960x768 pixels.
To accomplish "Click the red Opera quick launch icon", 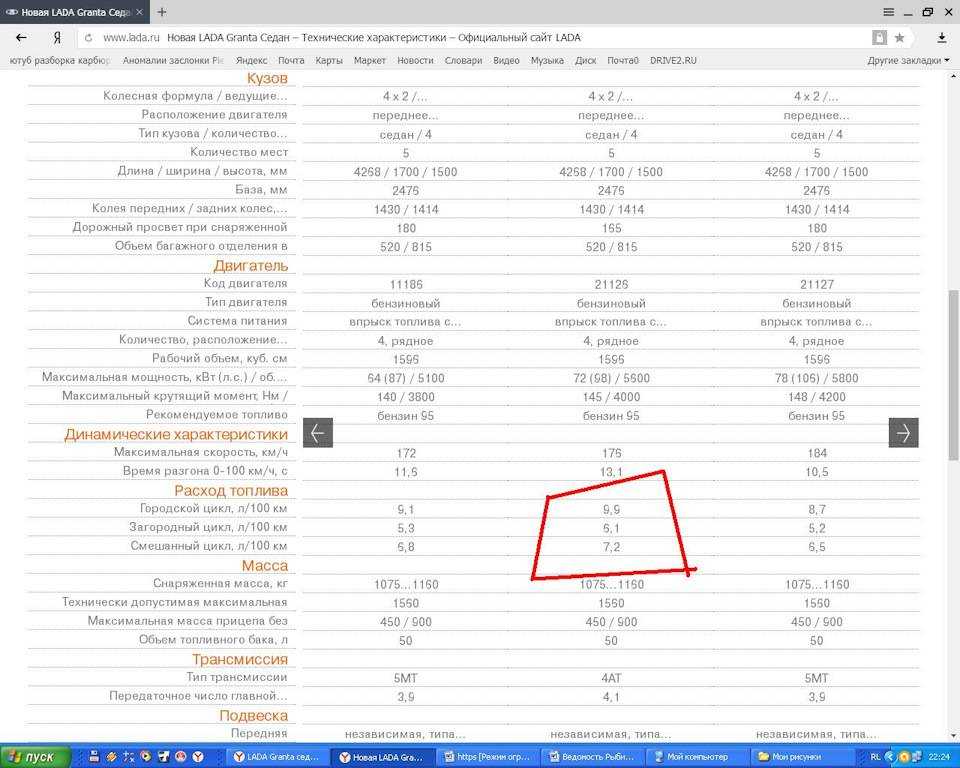I will tap(181, 757).
